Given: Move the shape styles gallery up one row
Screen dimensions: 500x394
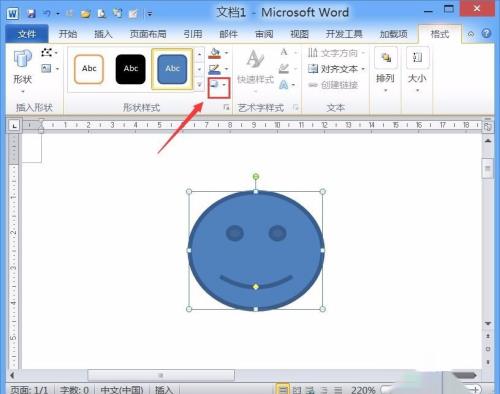Looking at the screenshot, I should pyautogui.click(x=199, y=54).
